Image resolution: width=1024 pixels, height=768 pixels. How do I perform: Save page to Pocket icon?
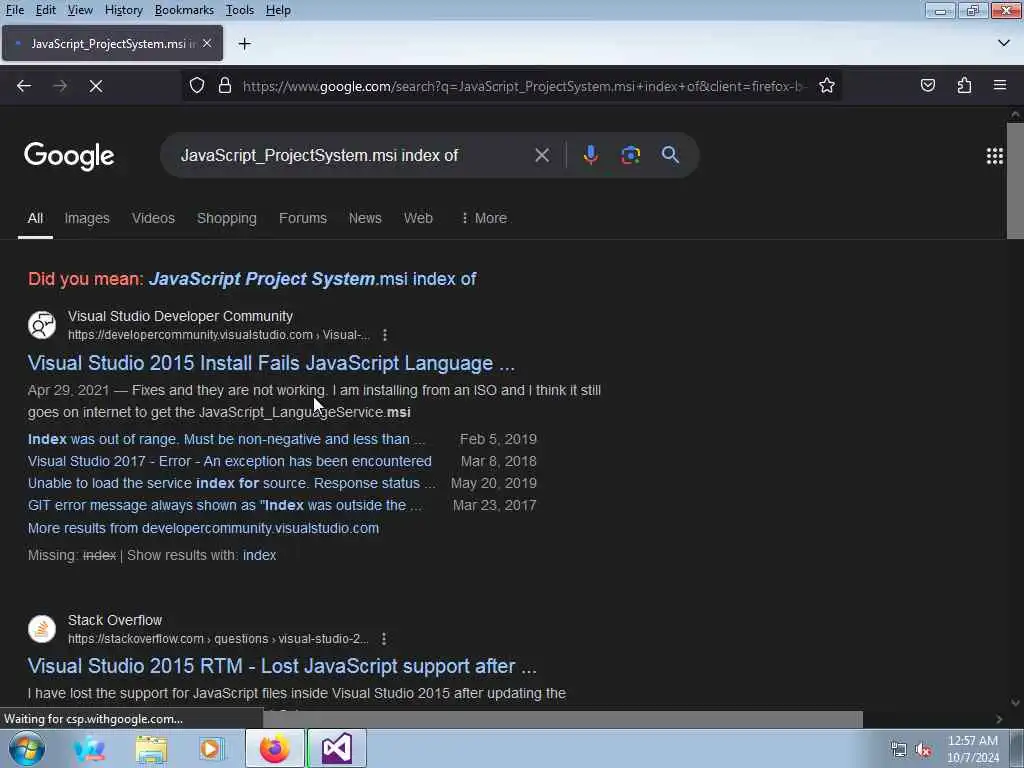(x=927, y=86)
